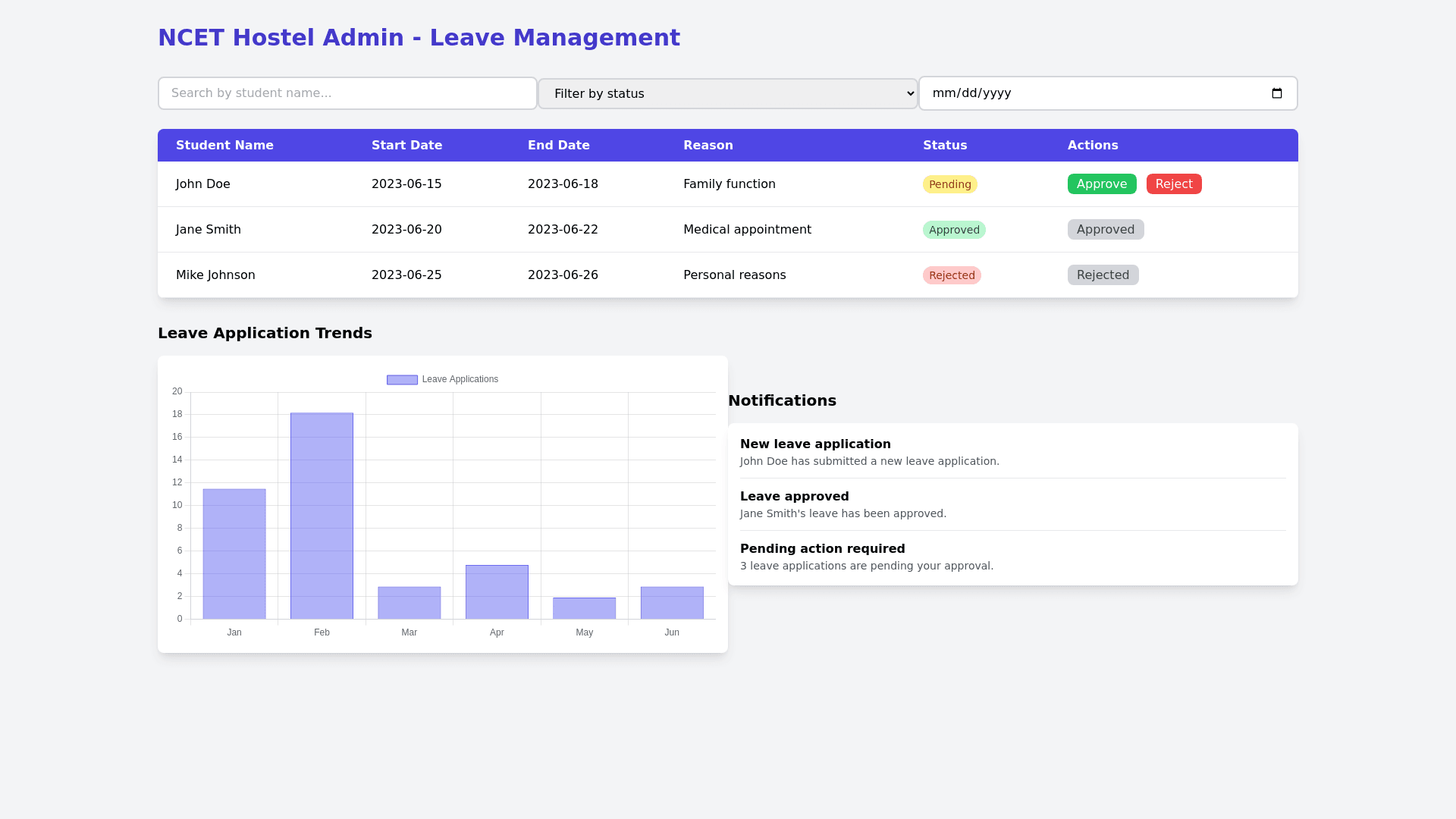Screen dimensions: 1456x819
Task: Approve John Doe's leave request
Action: click(1101, 184)
